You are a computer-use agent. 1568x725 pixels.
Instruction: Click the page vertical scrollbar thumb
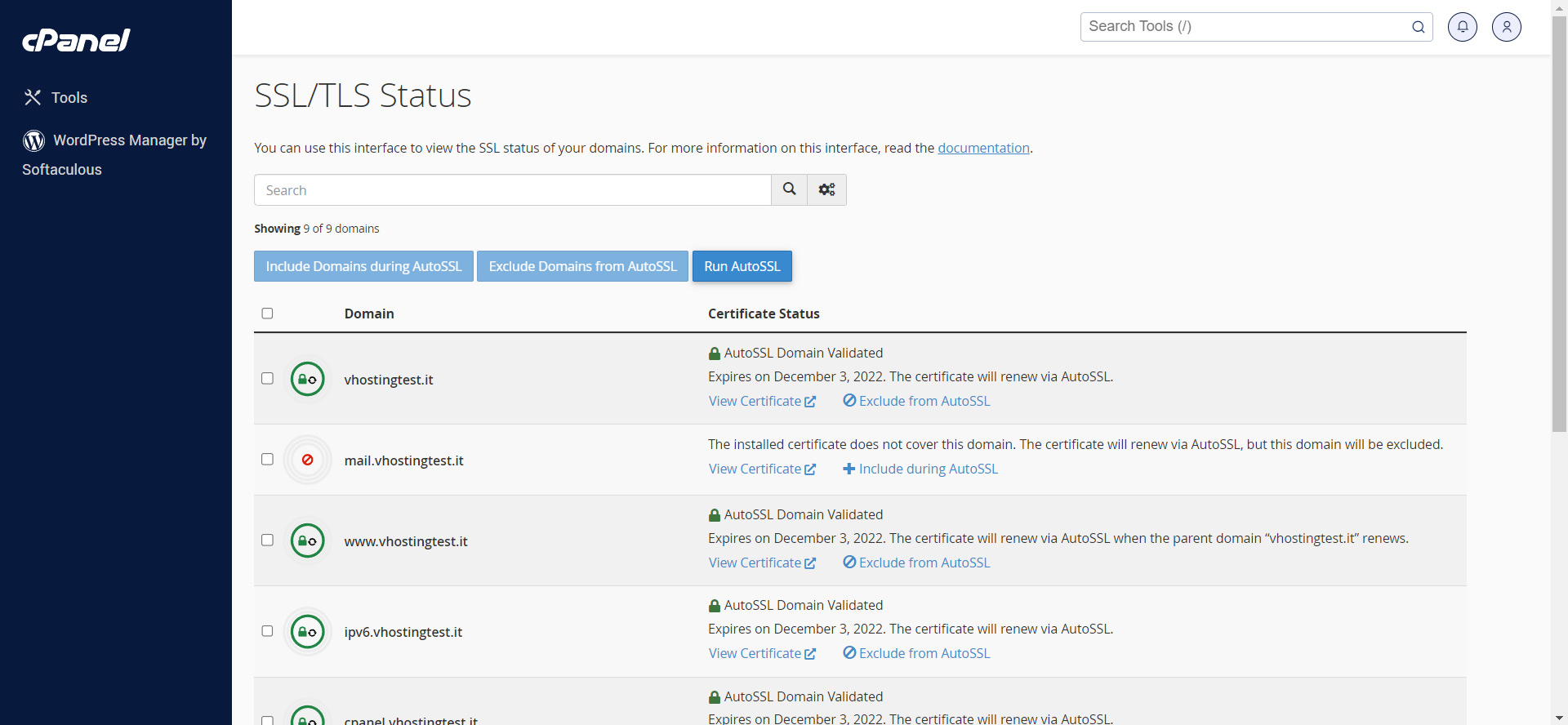(1559, 225)
